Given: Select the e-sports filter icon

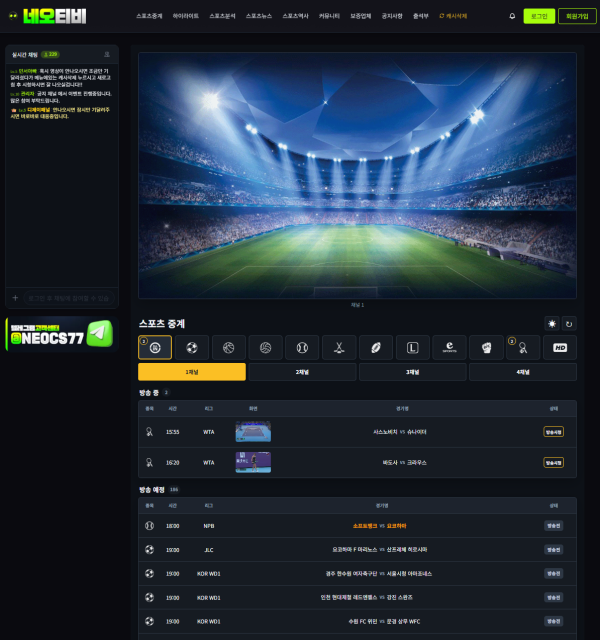Looking at the screenshot, I should coord(449,347).
